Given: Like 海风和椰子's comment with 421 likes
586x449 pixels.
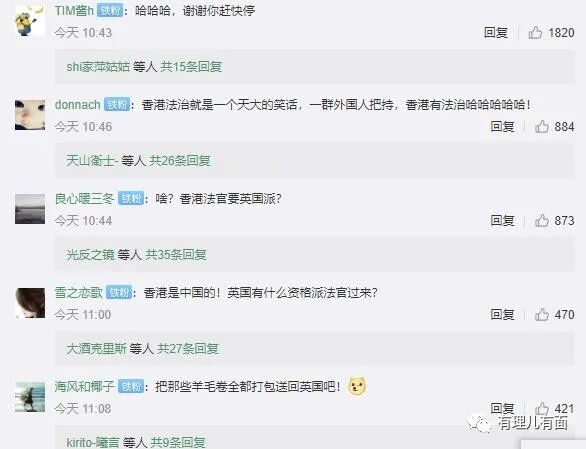Looking at the screenshot, I should click(x=542, y=408).
